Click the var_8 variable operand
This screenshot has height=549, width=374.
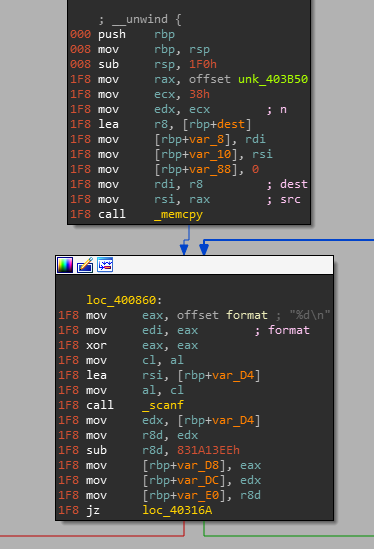click(x=207, y=139)
